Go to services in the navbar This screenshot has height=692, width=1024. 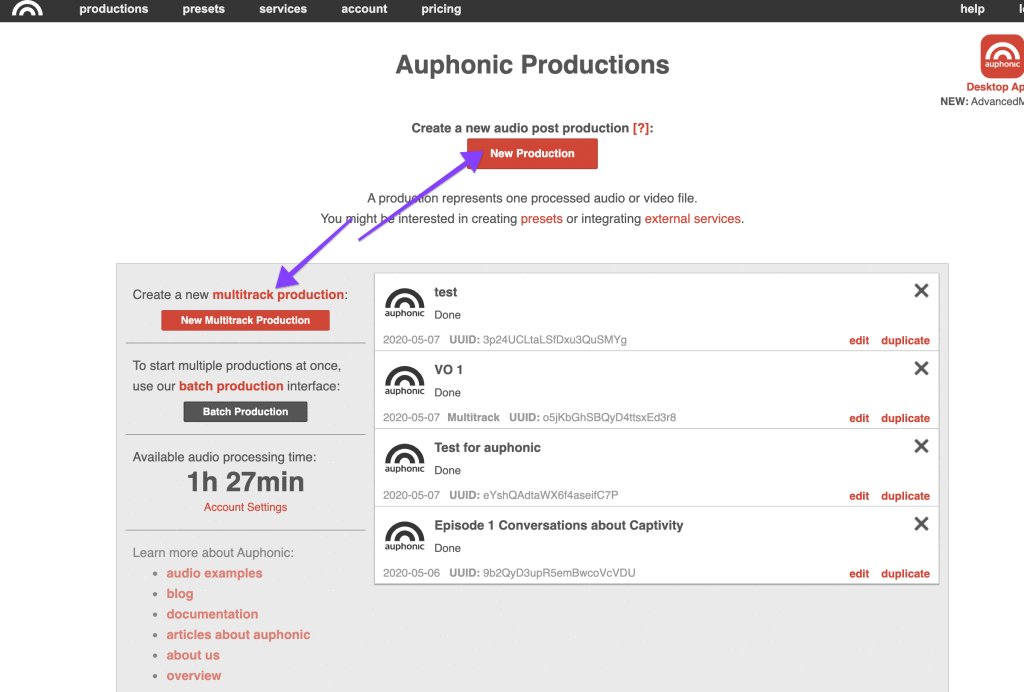point(283,9)
